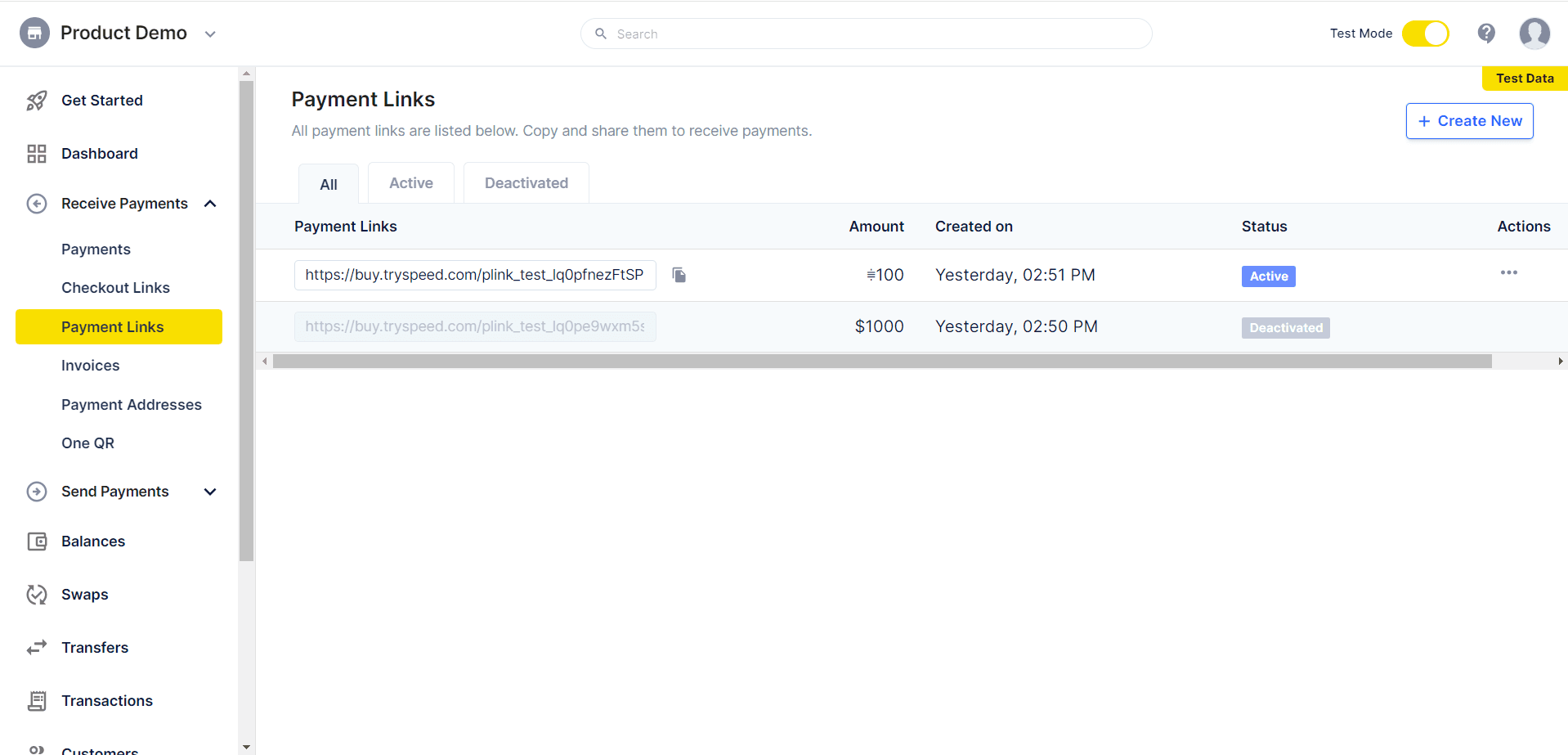Switch to the Active tab
The height and width of the screenshot is (755, 1568).
(x=410, y=182)
